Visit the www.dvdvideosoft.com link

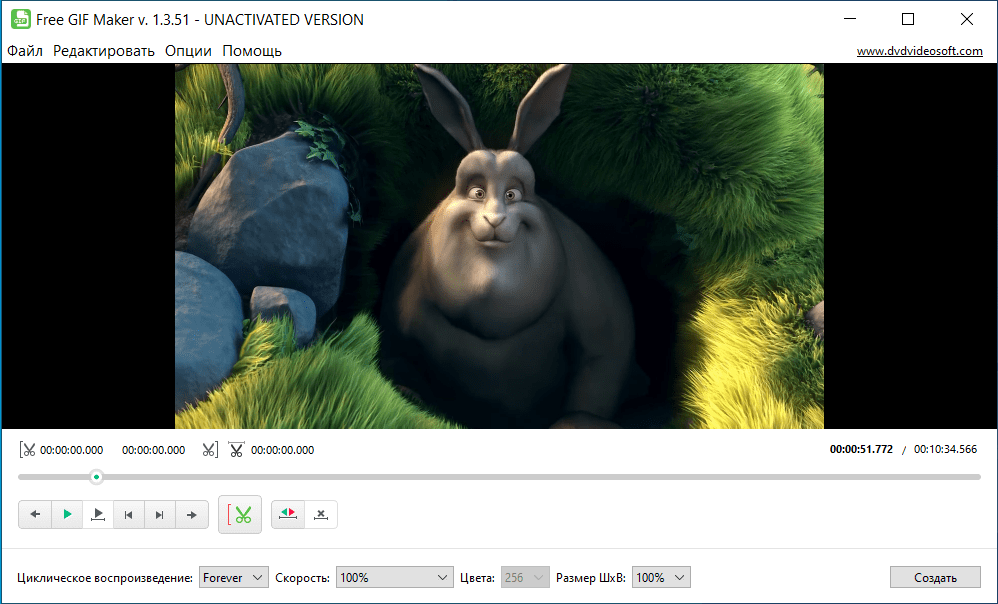tap(920, 51)
